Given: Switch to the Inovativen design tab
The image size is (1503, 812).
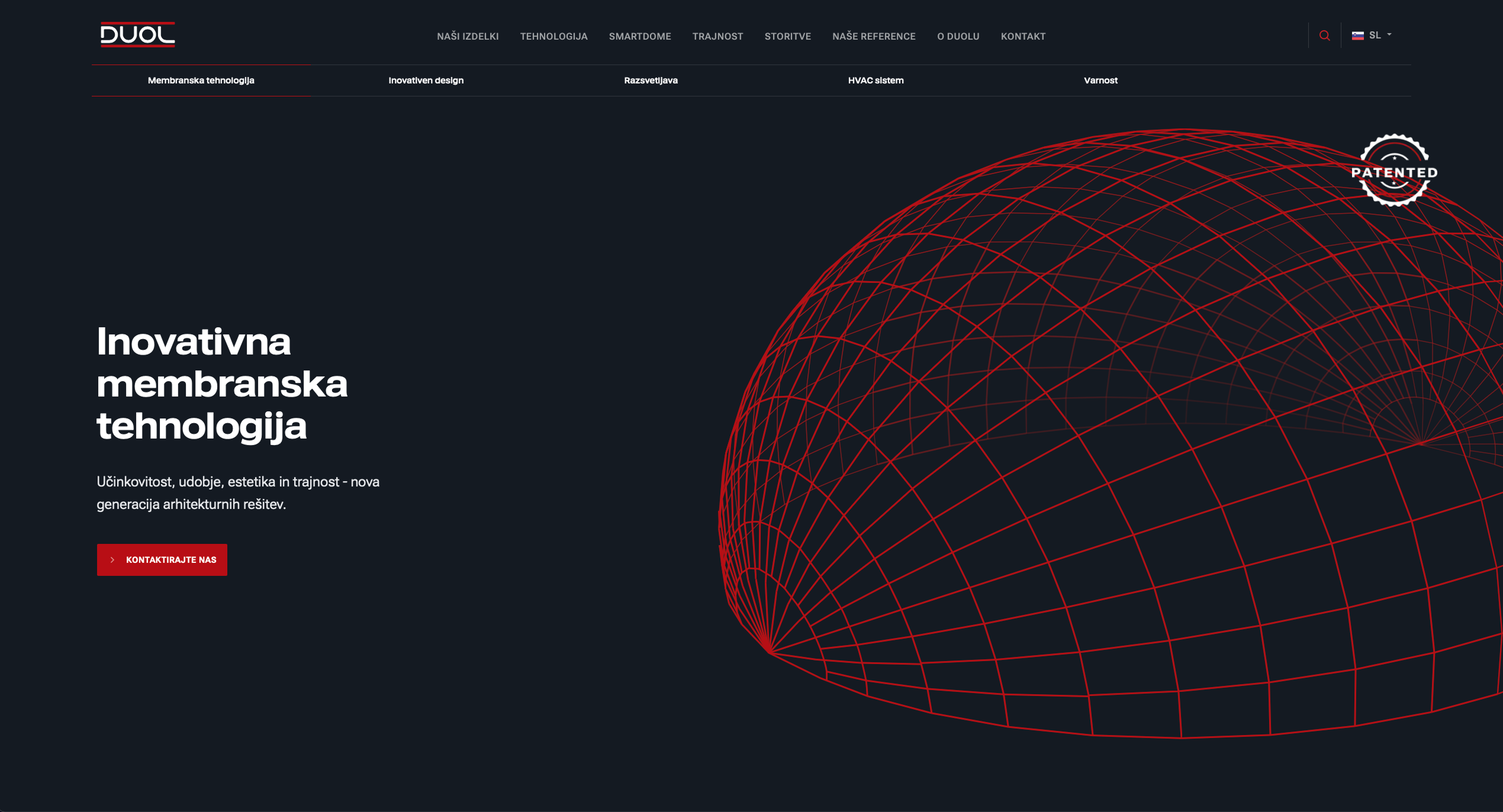Looking at the screenshot, I should 426,80.
